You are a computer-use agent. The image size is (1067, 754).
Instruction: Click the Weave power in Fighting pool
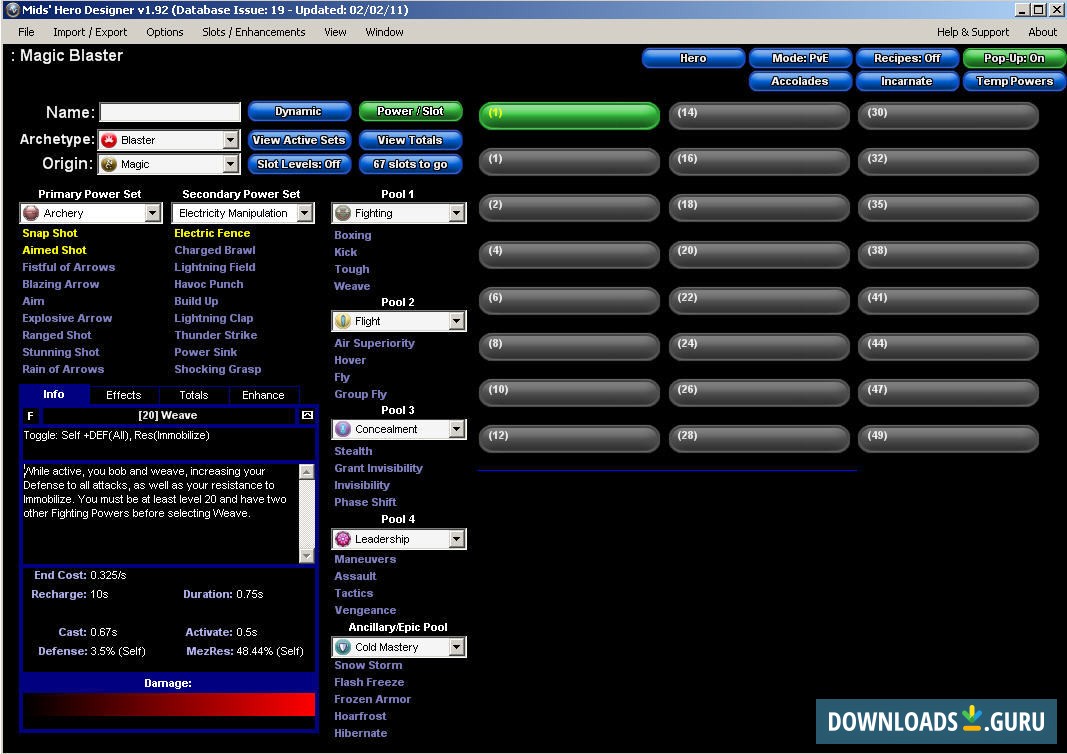click(352, 286)
